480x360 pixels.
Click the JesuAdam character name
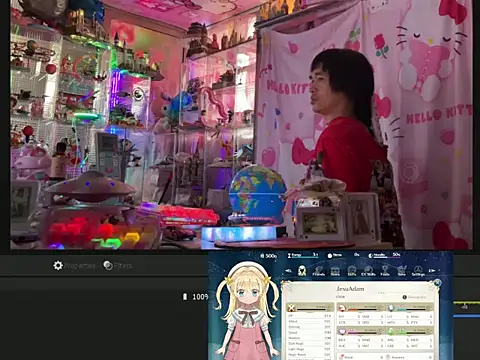tap(350, 289)
